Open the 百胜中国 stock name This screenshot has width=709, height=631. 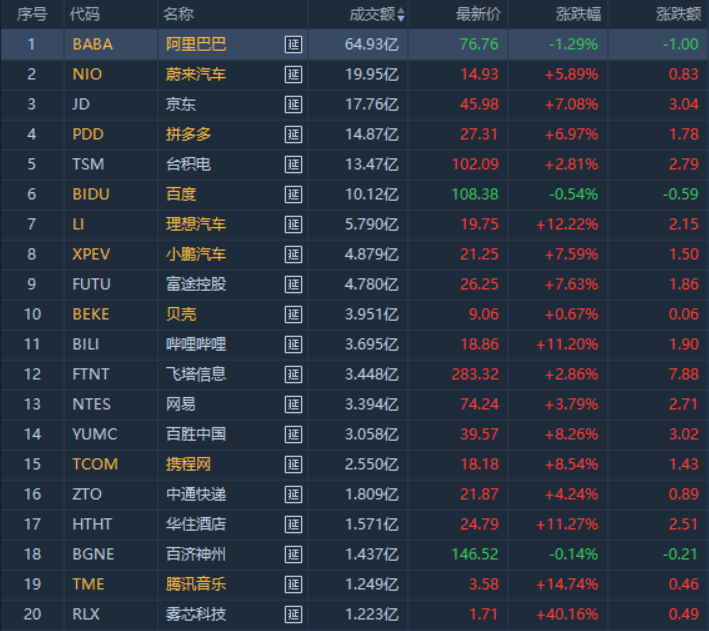click(x=196, y=434)
